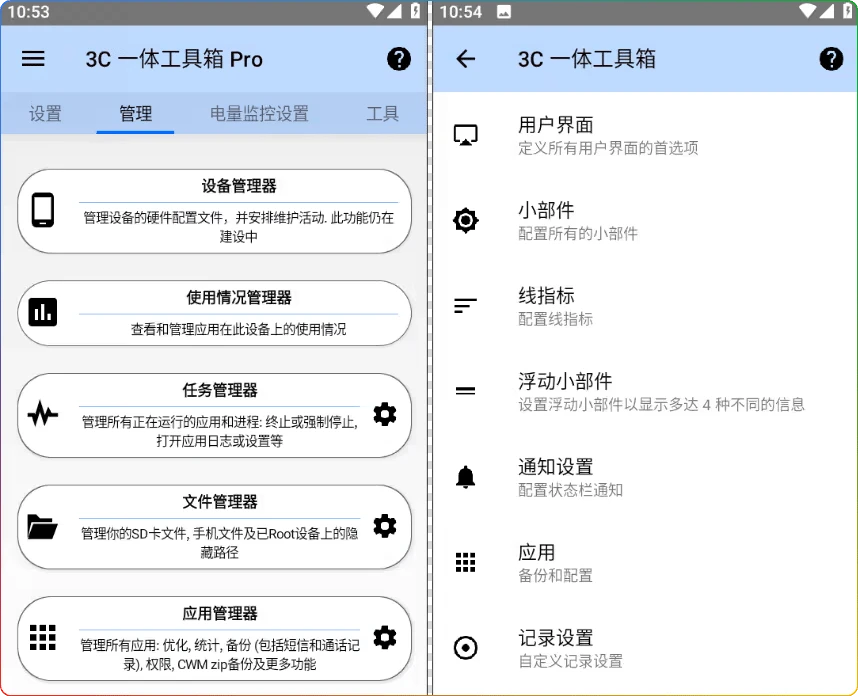Open settings gear next to 应用管理器

[385, 637]
